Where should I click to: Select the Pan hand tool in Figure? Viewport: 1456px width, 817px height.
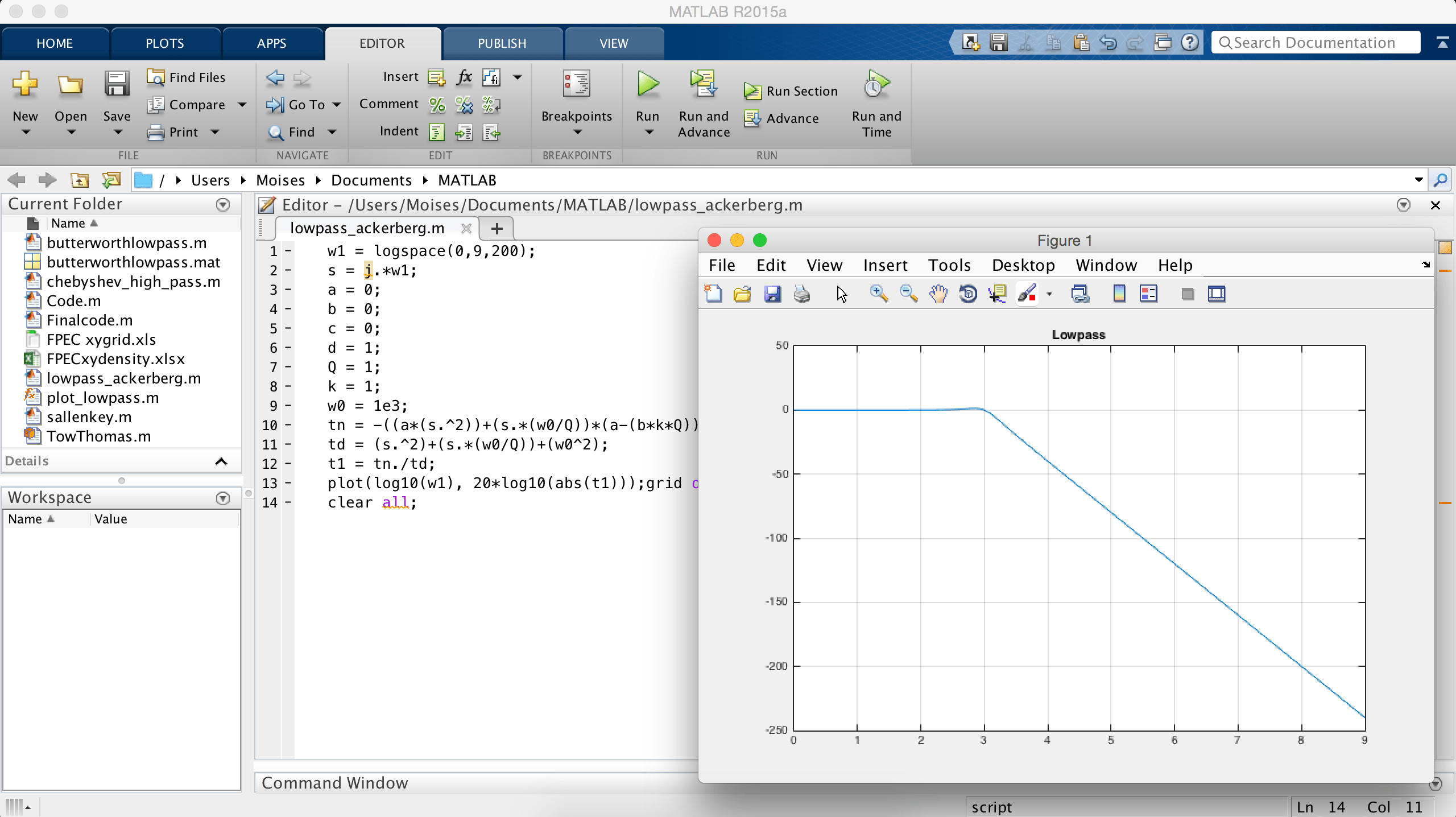pyautogui.click(x=938, y=294)
